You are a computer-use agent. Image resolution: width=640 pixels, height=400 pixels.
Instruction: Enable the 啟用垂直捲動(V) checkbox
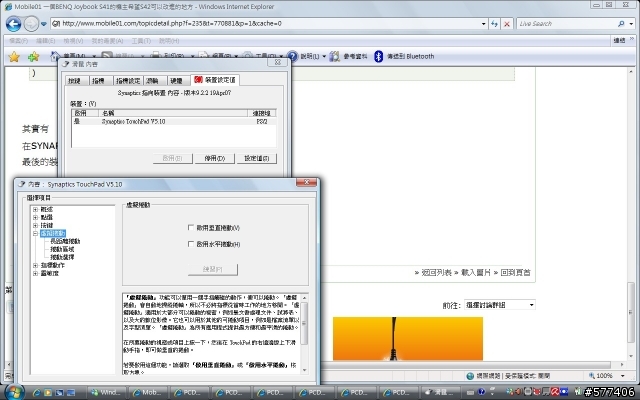point(191,227)
